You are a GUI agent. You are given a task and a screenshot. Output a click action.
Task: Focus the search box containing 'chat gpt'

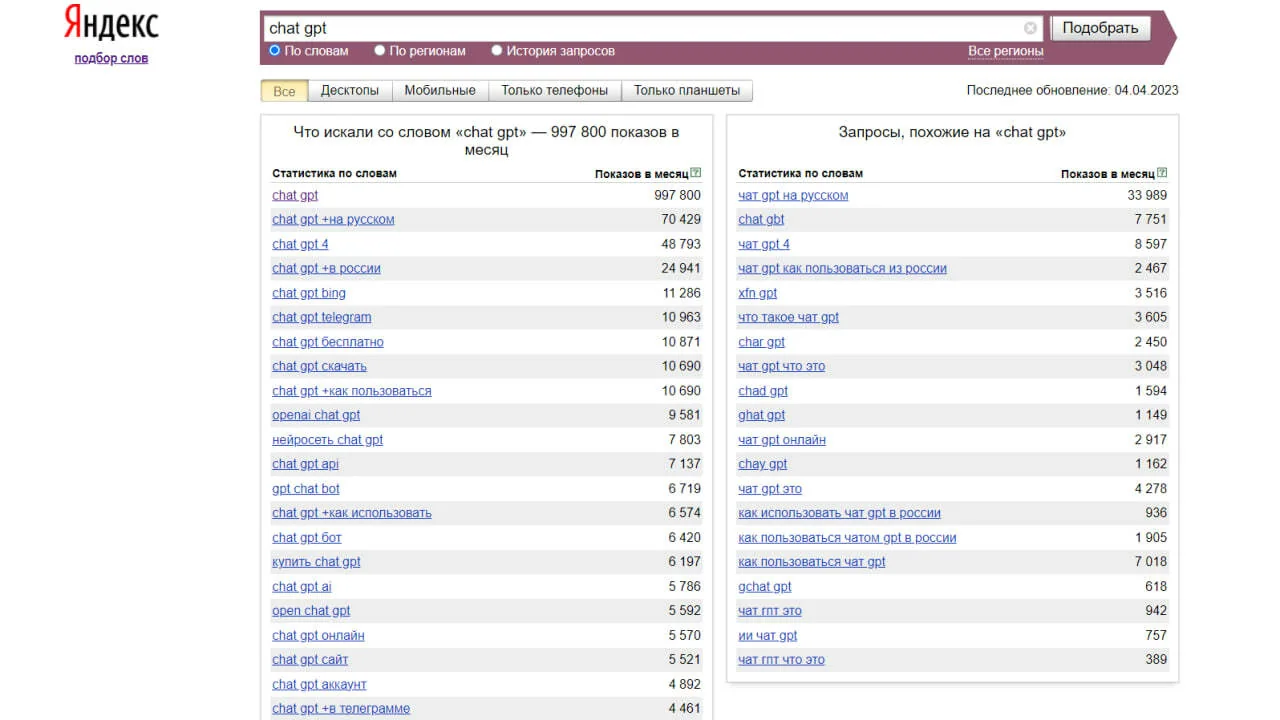coord(653,28)
